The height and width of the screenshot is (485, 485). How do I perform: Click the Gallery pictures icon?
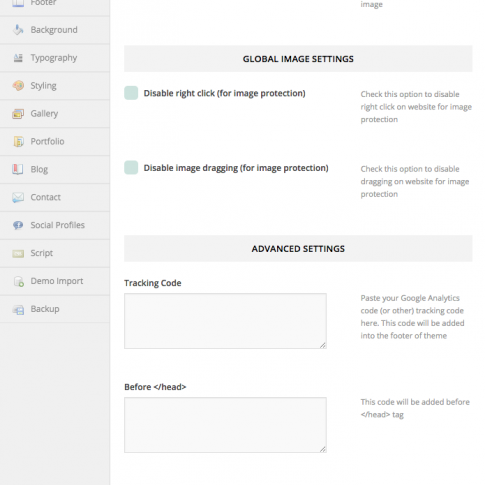pos(18,114)
